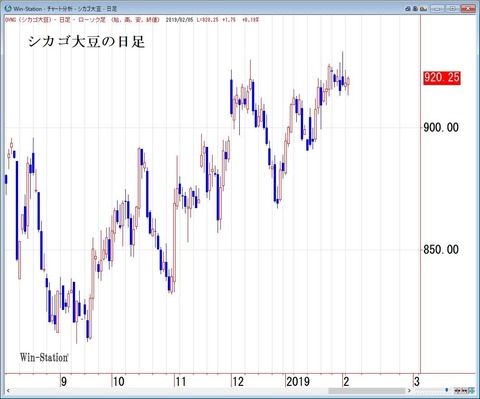The height and width of the screenshot is (399, 480).
Task: Click the chart zoom slider handle
Action: 446,390
